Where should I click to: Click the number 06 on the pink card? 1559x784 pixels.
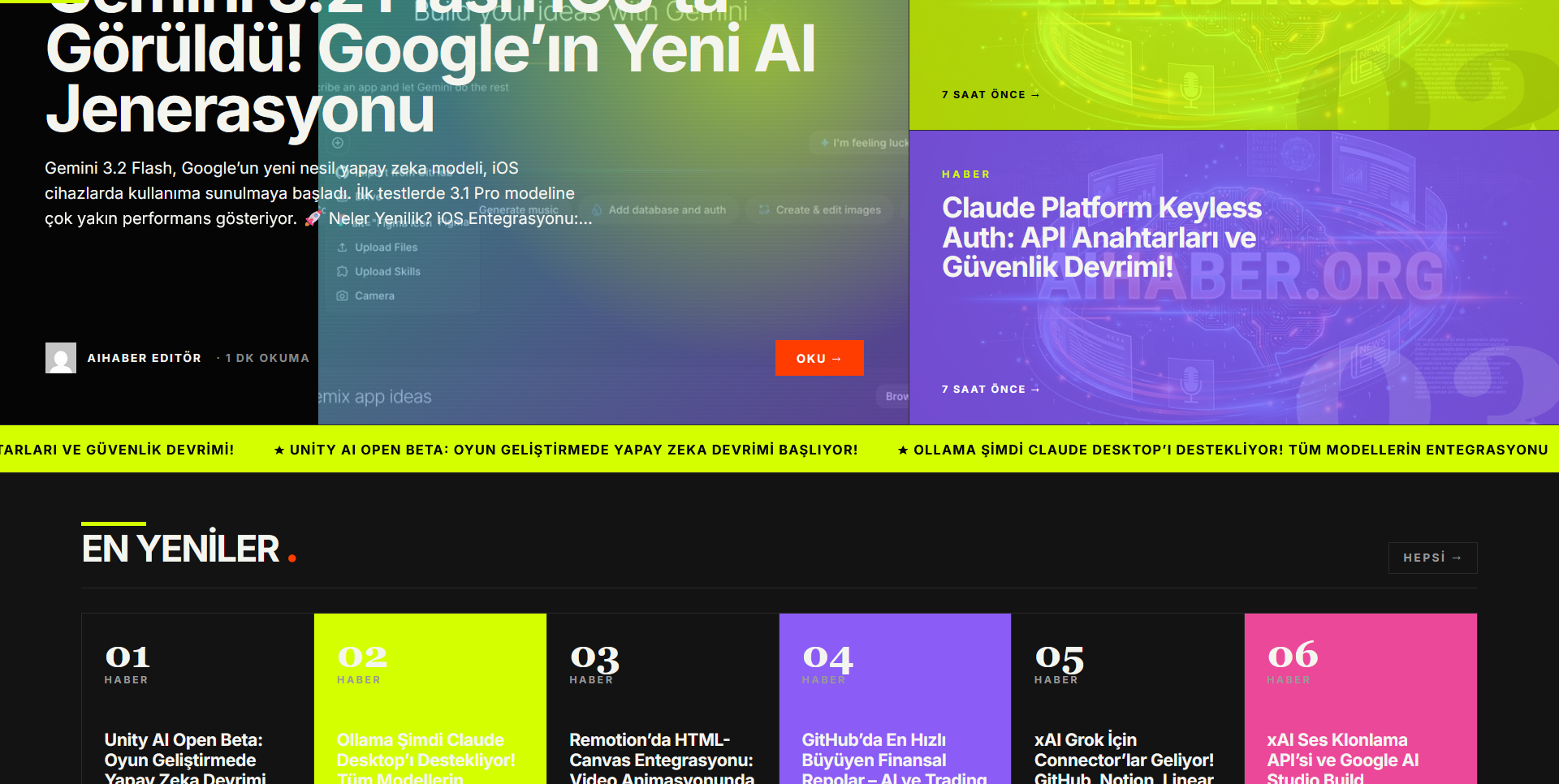1293,656
